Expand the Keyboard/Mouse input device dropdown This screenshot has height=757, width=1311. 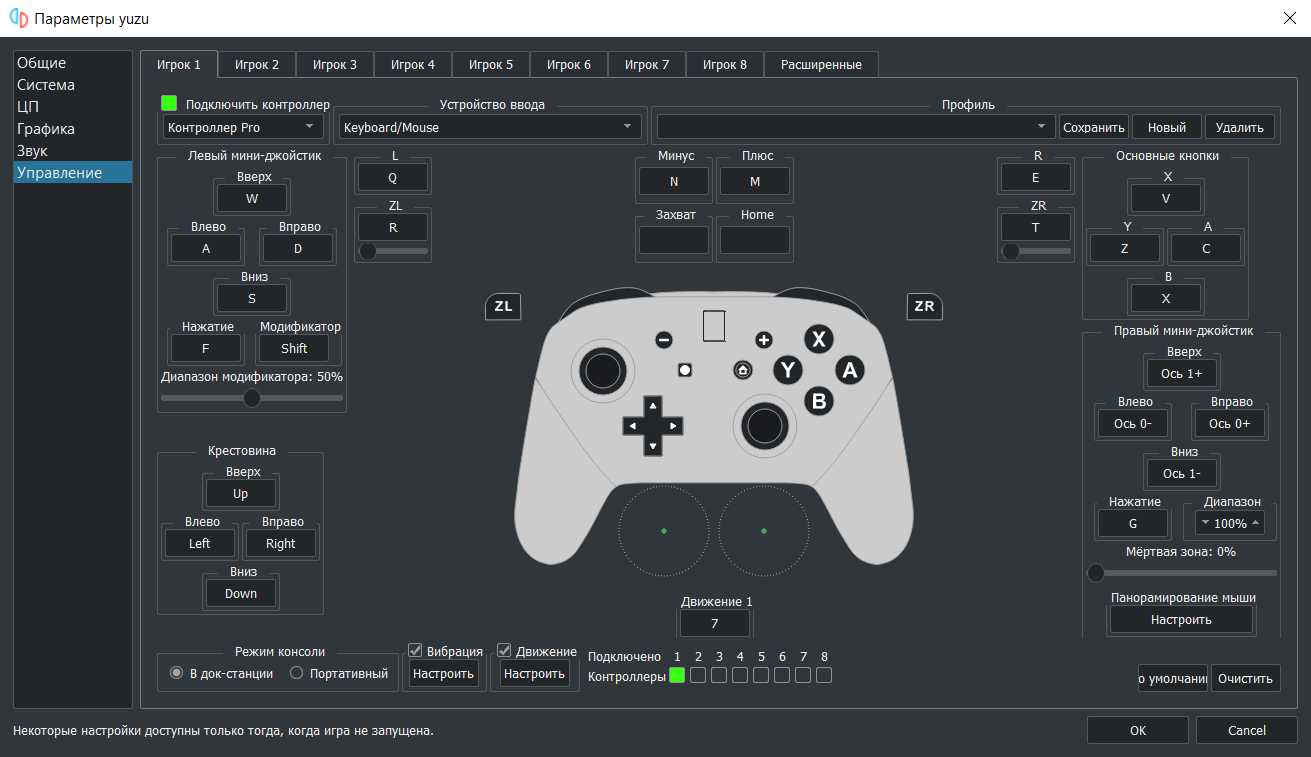pos(490,127)
